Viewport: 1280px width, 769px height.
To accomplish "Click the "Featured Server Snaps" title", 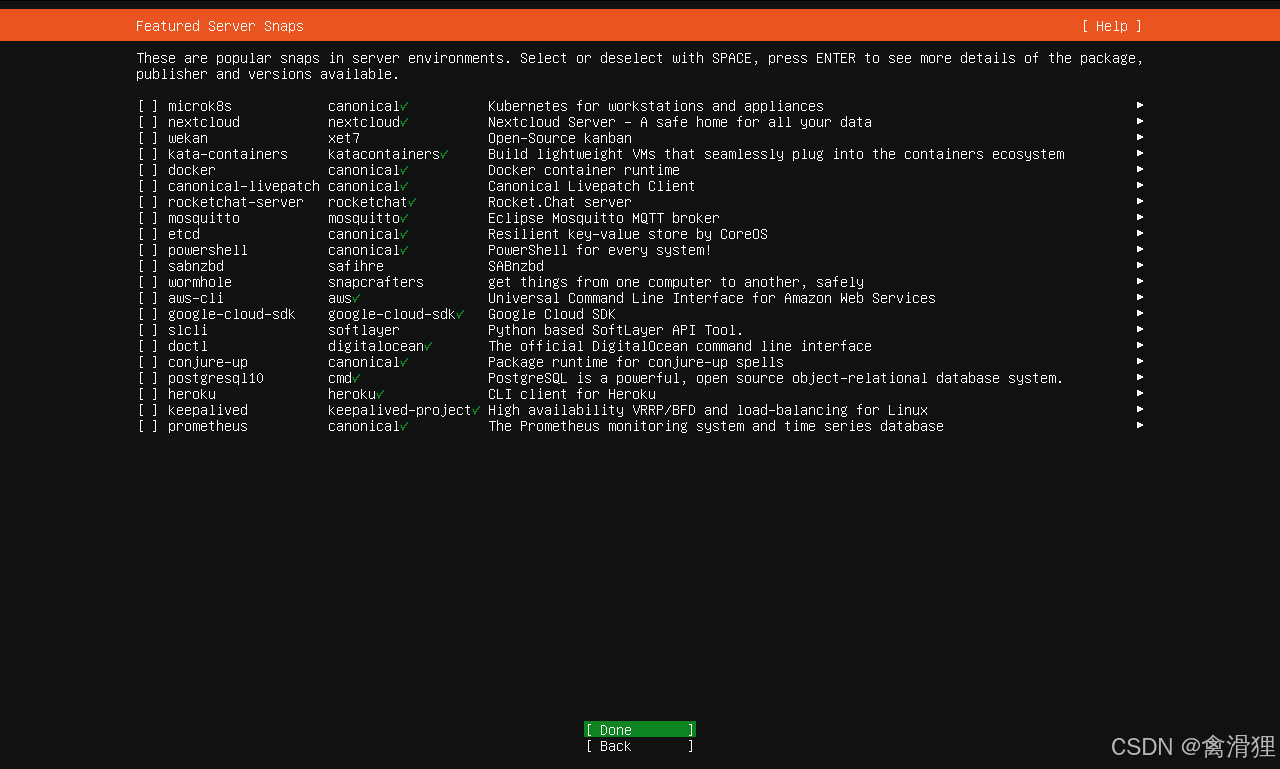I will 220,26.
